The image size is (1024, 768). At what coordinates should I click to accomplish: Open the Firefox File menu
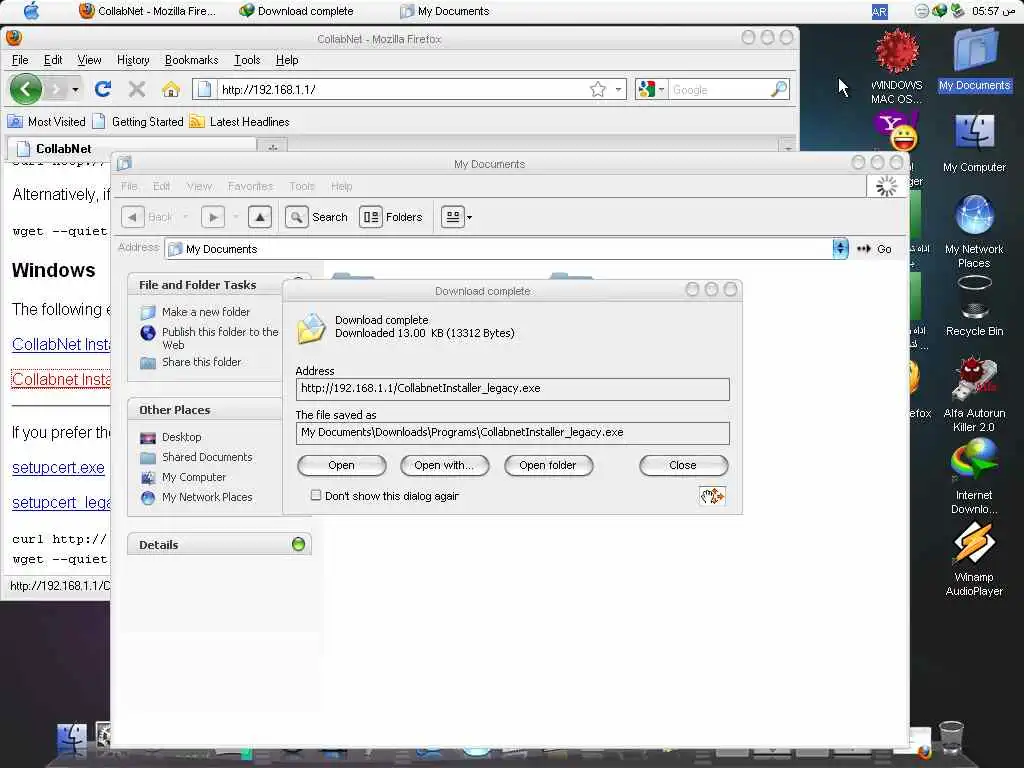coord(20,60)
